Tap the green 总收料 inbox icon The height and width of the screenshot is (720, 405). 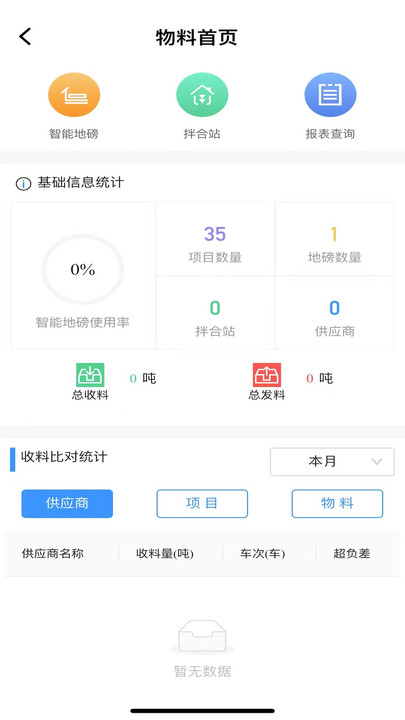click(90, 375)
